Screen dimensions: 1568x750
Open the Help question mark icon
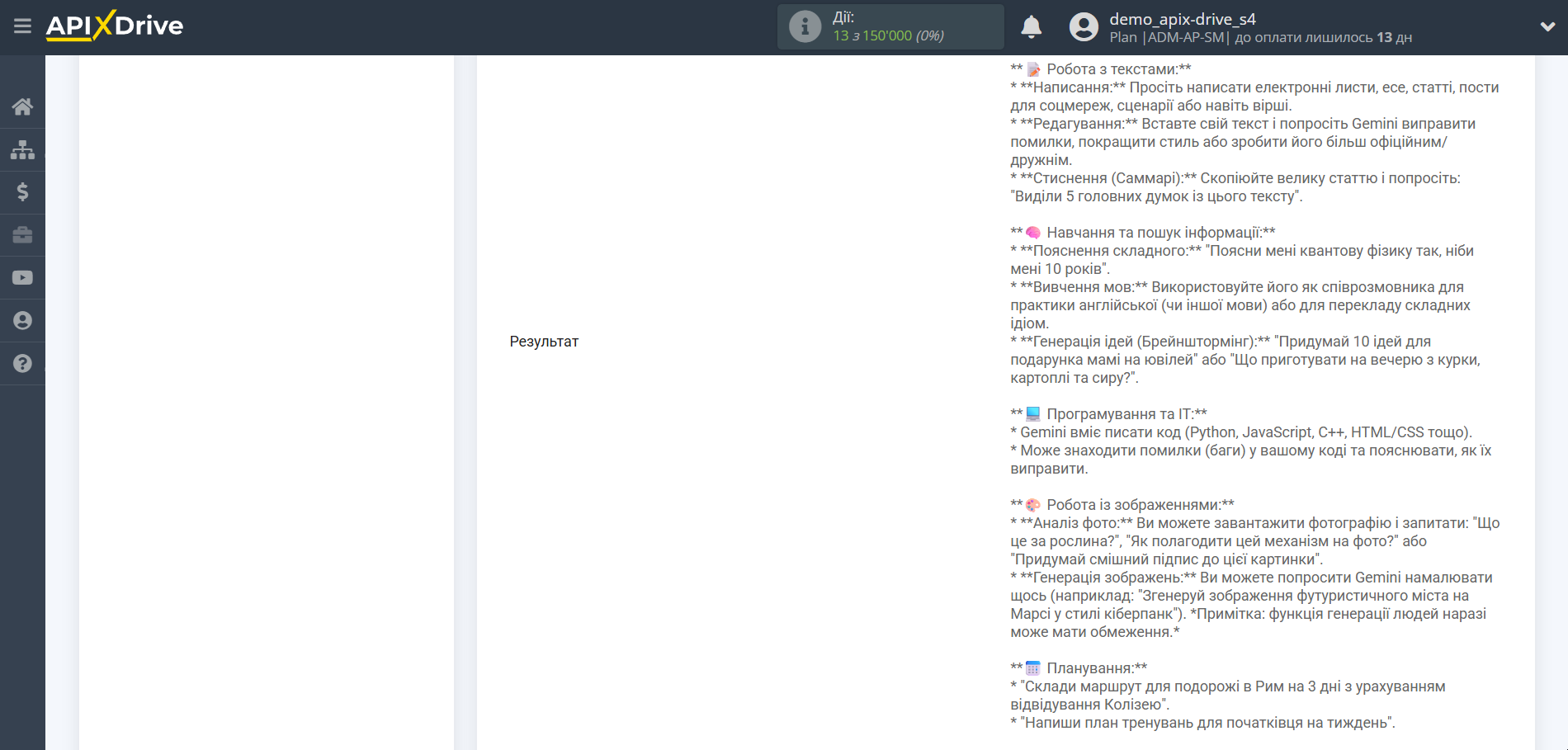[x=22, y=364]
